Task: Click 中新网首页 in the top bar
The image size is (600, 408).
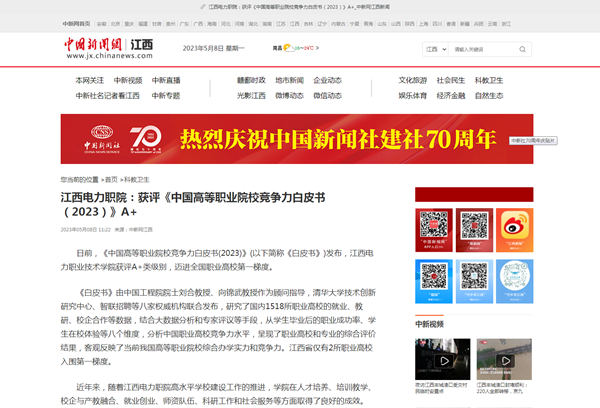Action: [x=76, y=24]
